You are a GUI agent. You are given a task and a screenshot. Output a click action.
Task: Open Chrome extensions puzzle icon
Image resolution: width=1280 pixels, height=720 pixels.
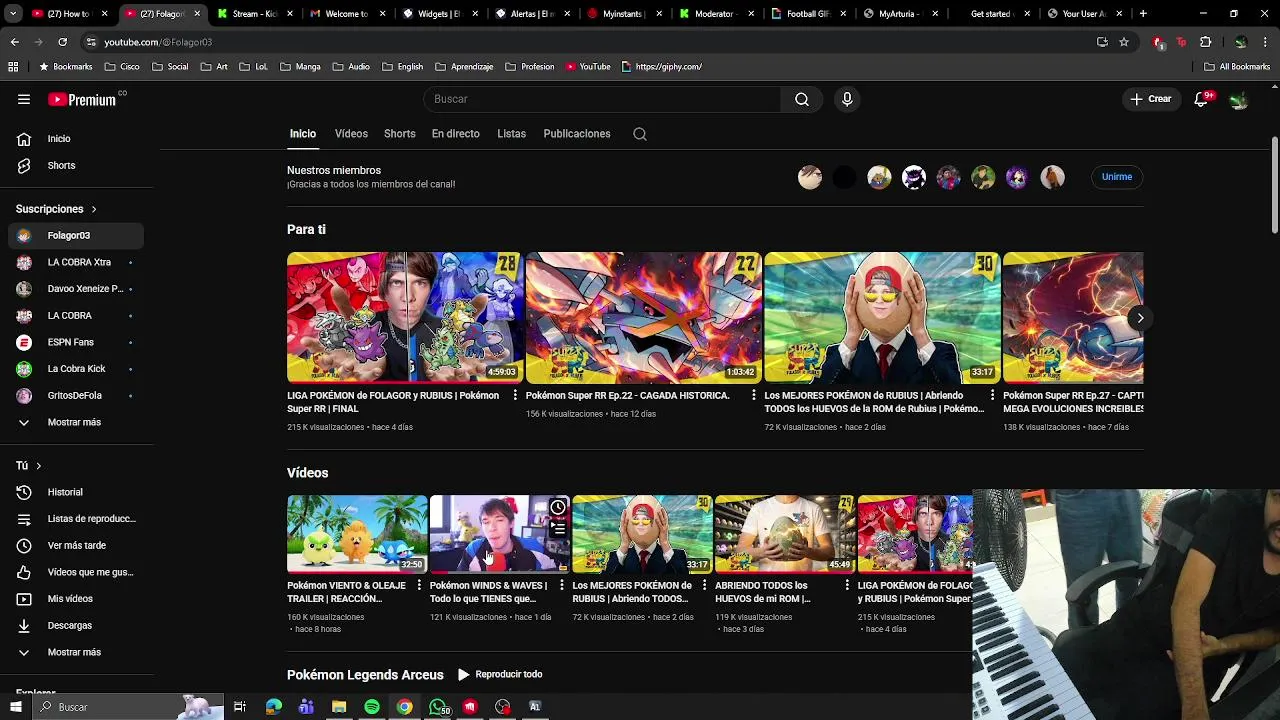point(1205,42)
